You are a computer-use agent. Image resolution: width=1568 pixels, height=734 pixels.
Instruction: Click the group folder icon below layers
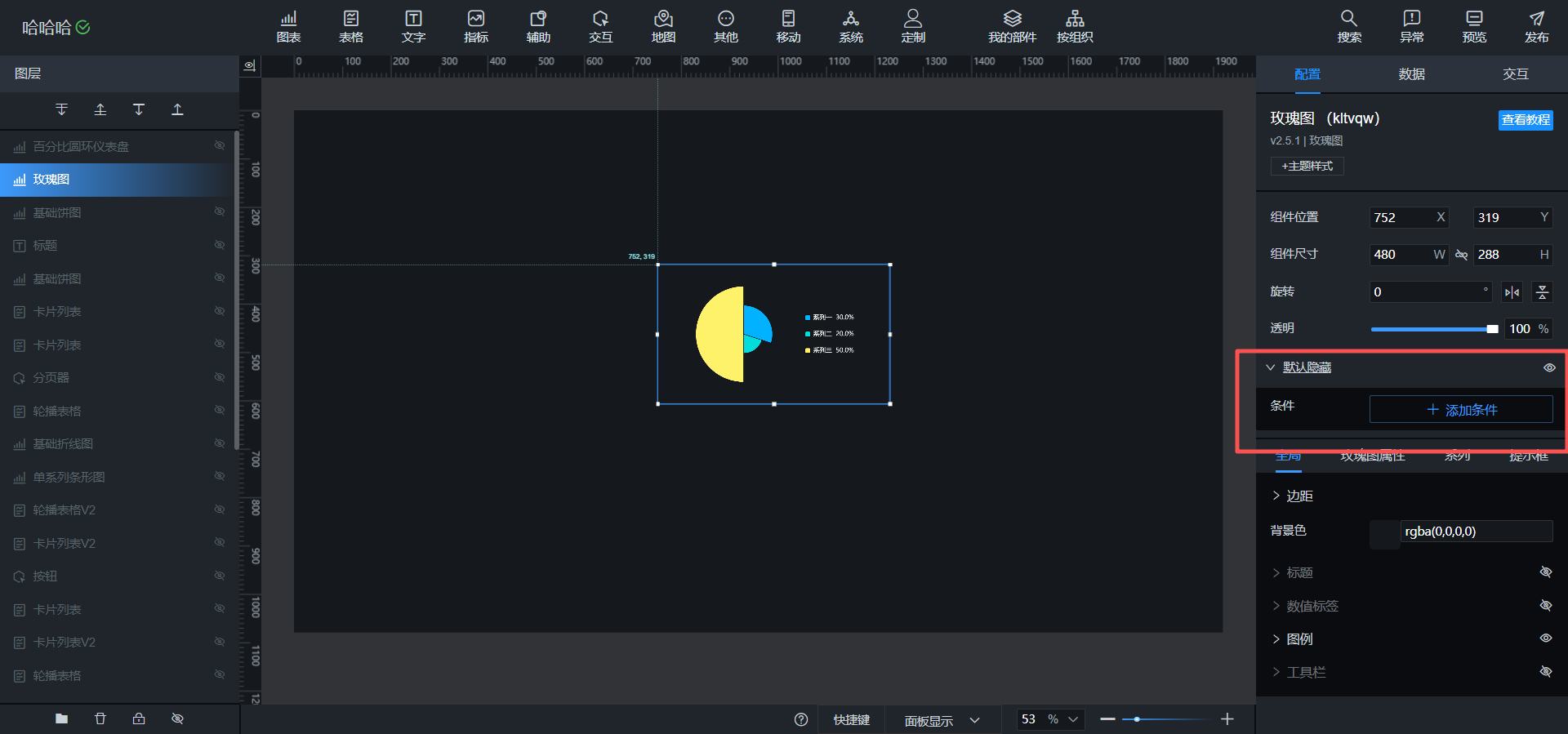pyautogui.click(x=61, y=718)
